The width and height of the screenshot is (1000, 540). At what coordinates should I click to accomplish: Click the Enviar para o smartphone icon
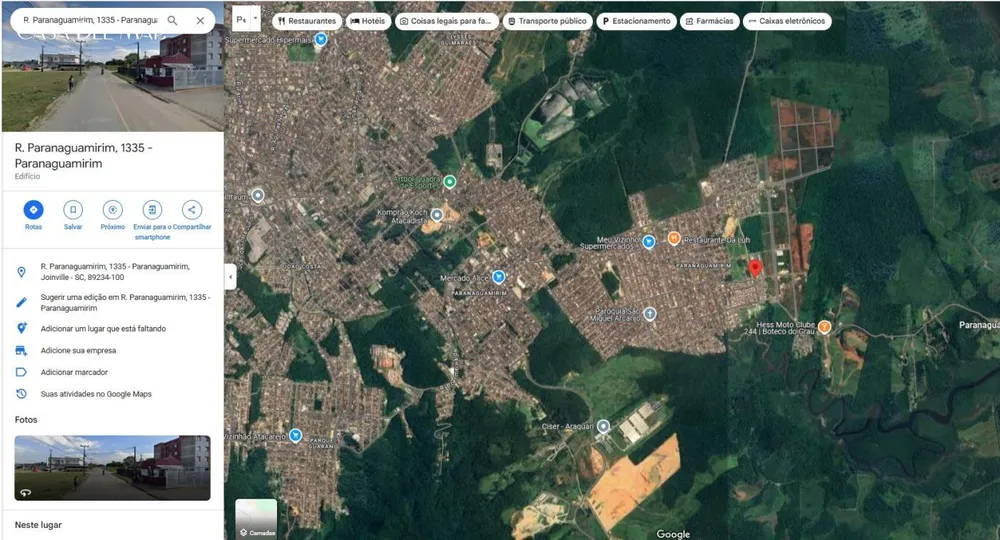pyautogui.click(x=152, y=210)
